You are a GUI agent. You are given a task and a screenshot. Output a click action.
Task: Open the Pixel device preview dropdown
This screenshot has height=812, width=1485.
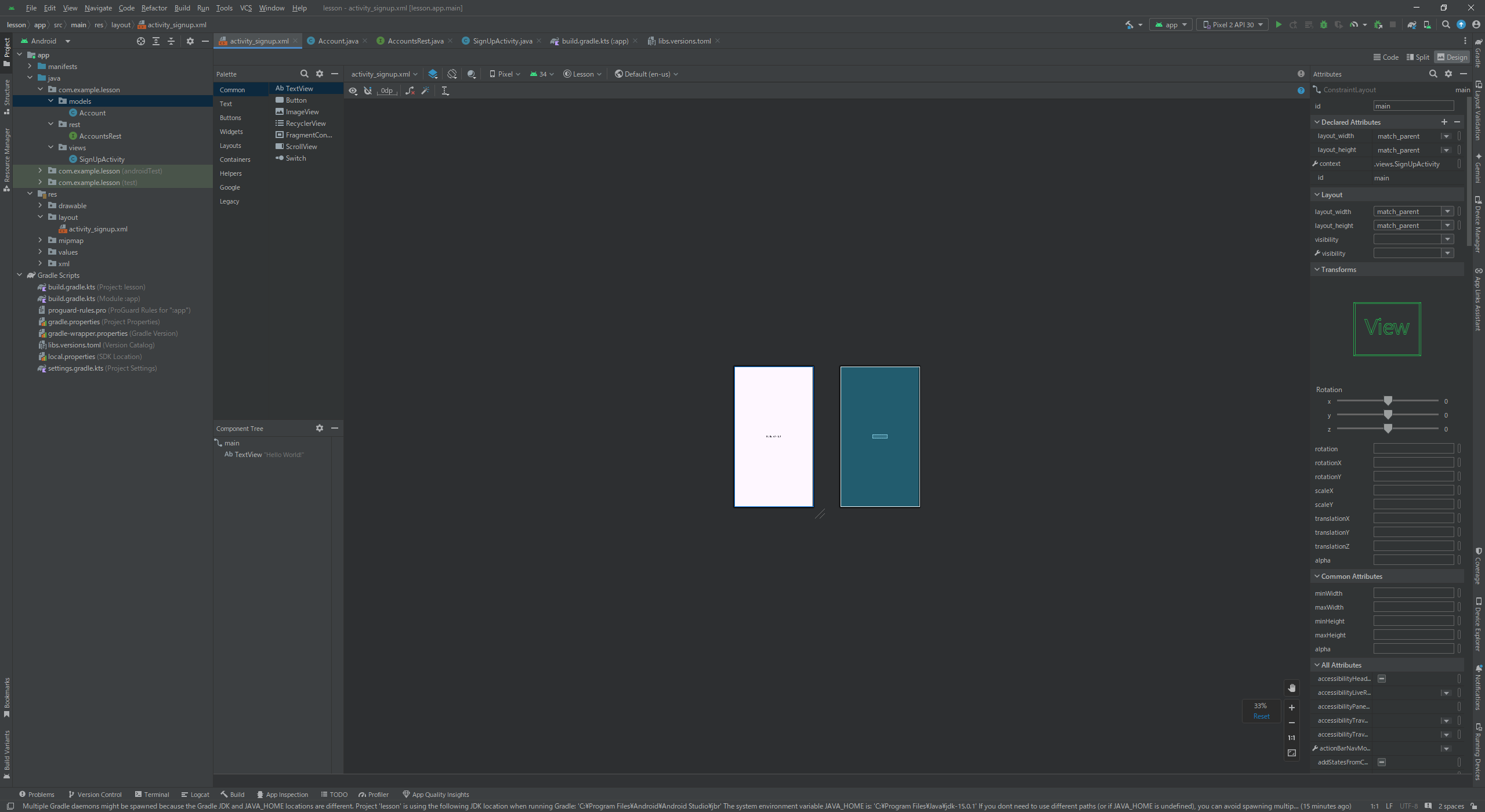[x=505, y=74]
